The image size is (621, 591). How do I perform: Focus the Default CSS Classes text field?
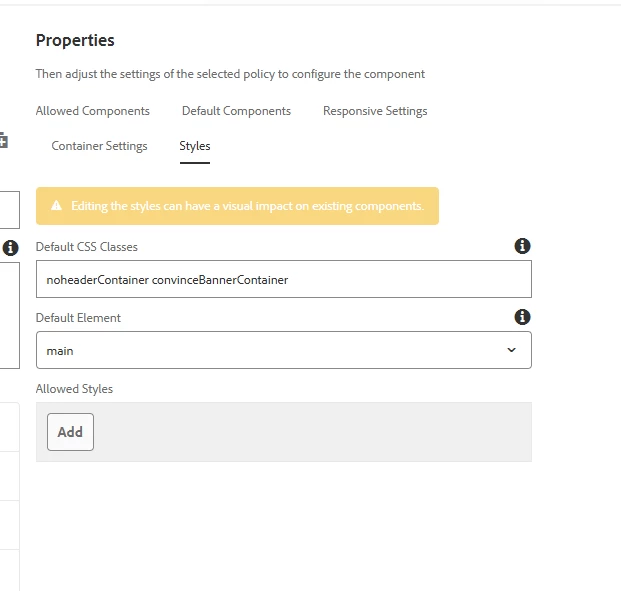pos(283,280)
